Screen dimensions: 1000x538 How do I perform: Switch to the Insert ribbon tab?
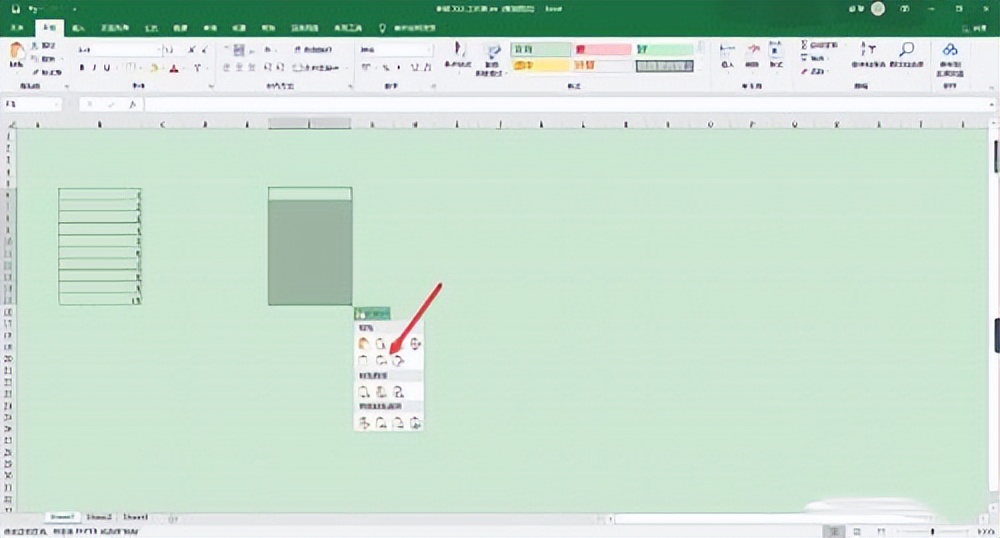click(78, 28)
